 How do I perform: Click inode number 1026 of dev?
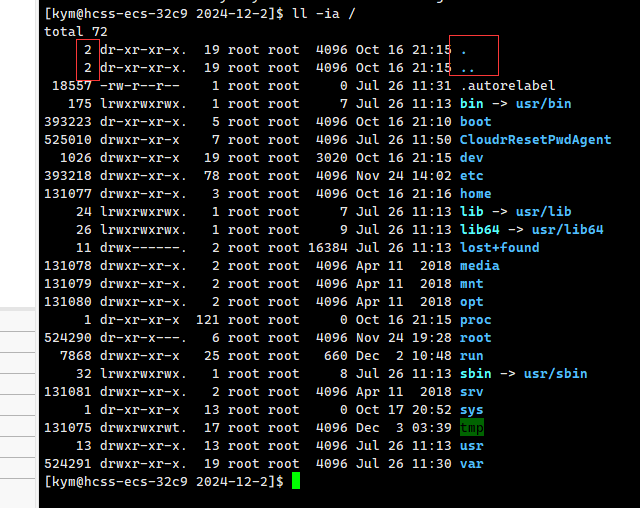[x=76, y=158]
